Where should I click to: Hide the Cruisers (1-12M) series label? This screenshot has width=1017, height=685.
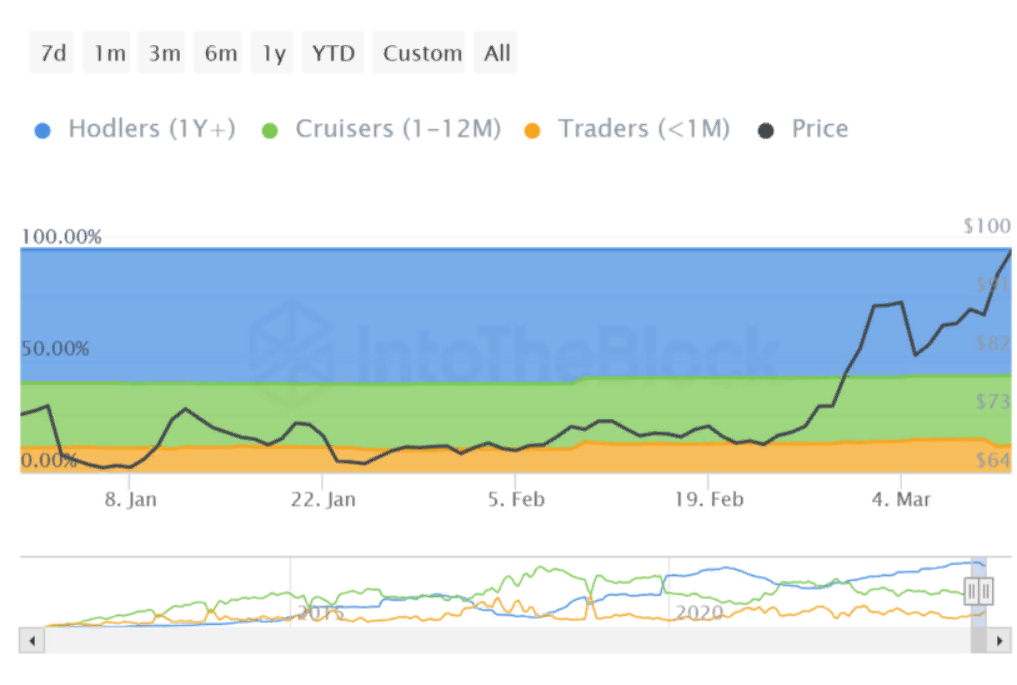397,129
